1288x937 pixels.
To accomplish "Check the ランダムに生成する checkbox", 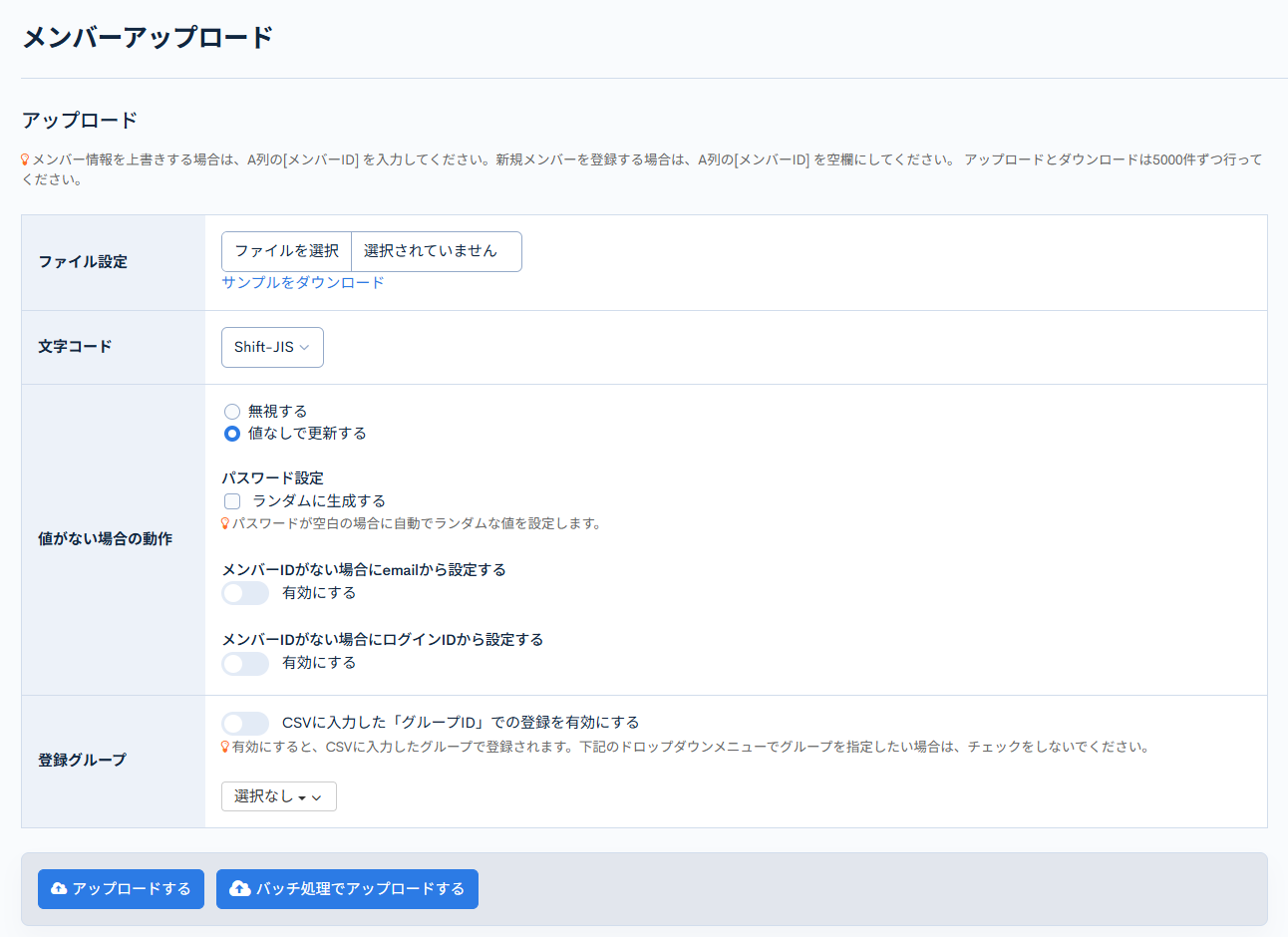I will click(232, 501).
